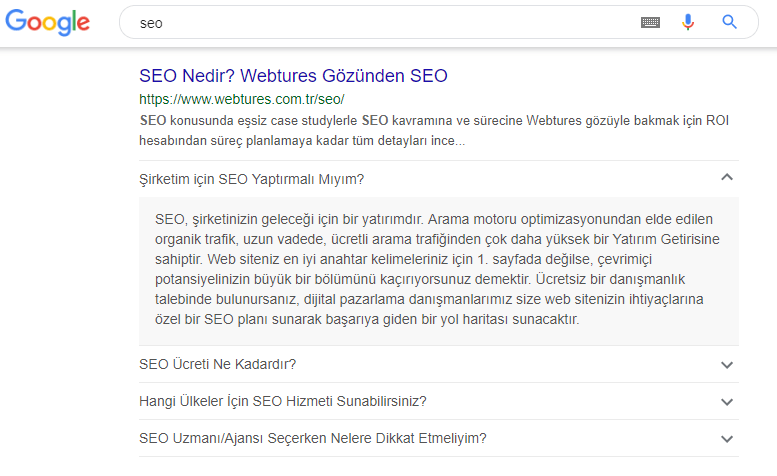The image size is (777, 476).
Task: Open the on-screen keyboard icon
Action: [650, 22]
